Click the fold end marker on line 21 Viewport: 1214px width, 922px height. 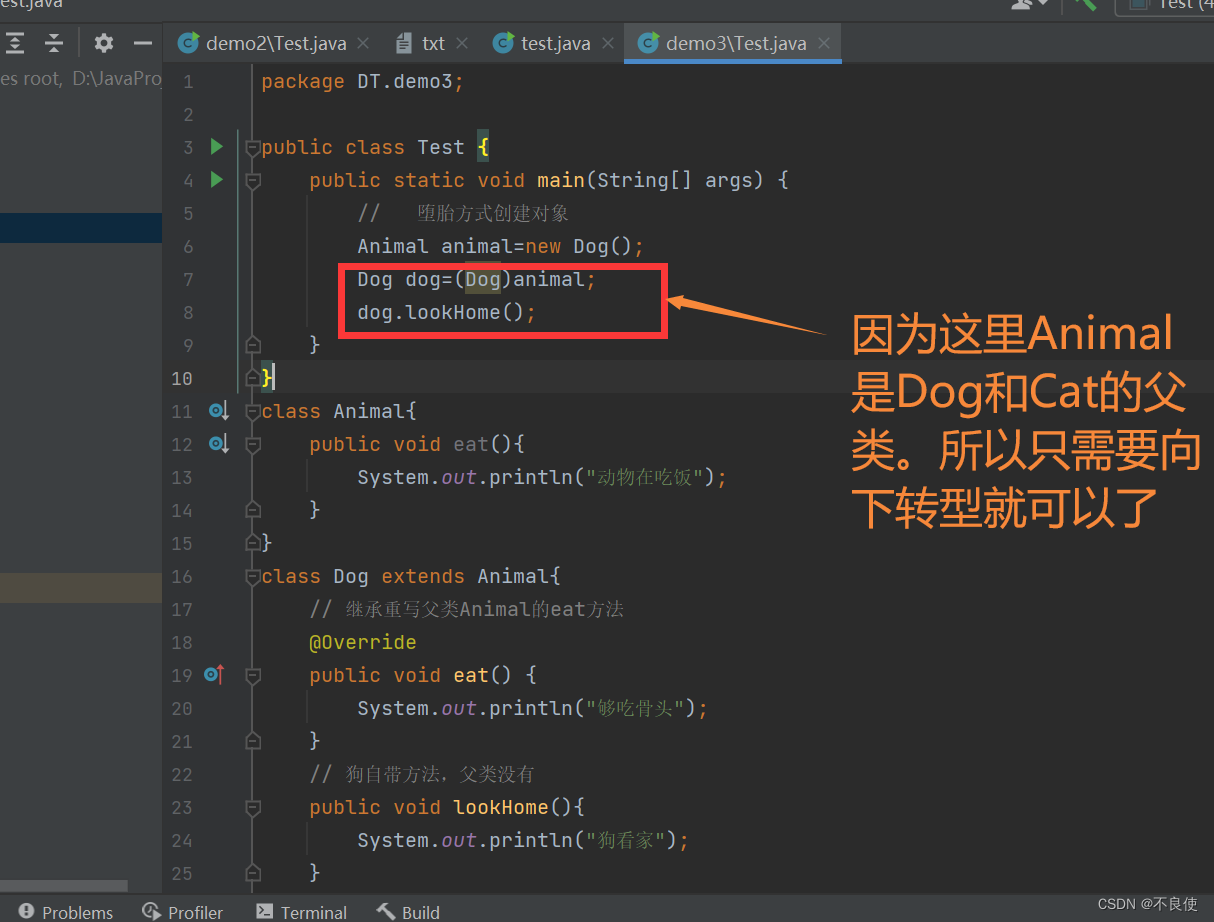click(253, 741)
